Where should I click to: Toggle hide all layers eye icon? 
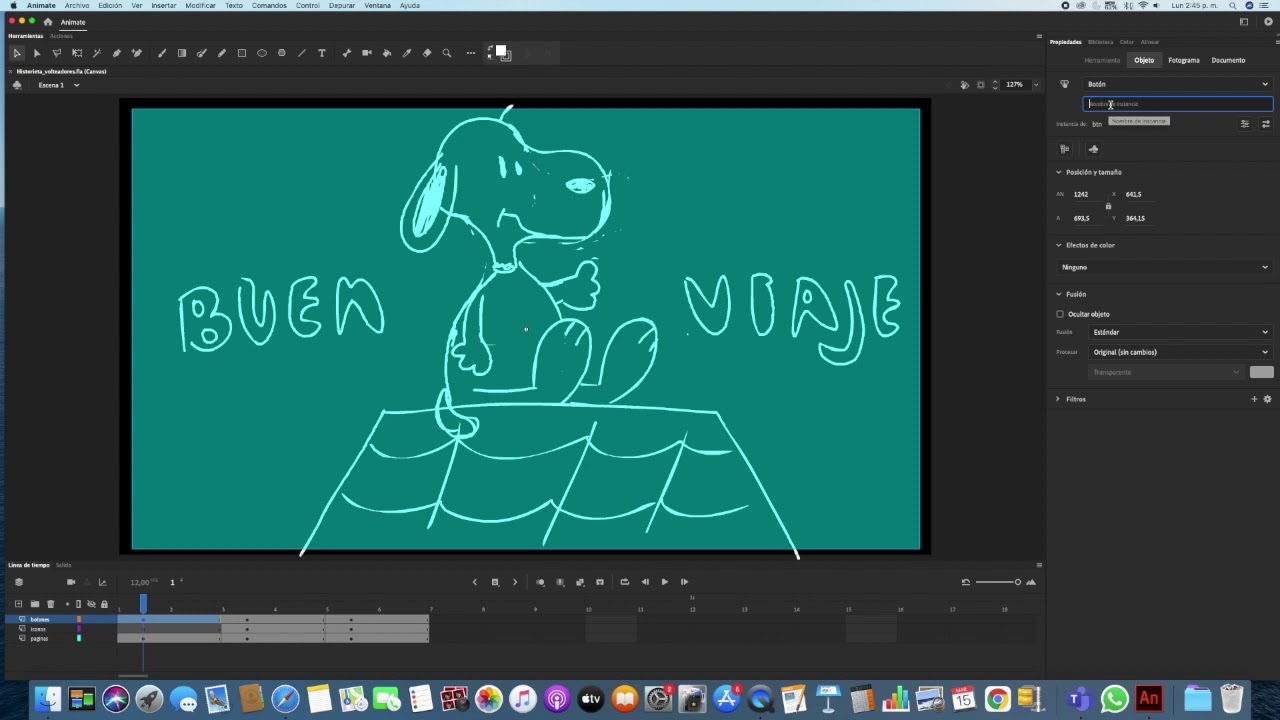(91, 604)
